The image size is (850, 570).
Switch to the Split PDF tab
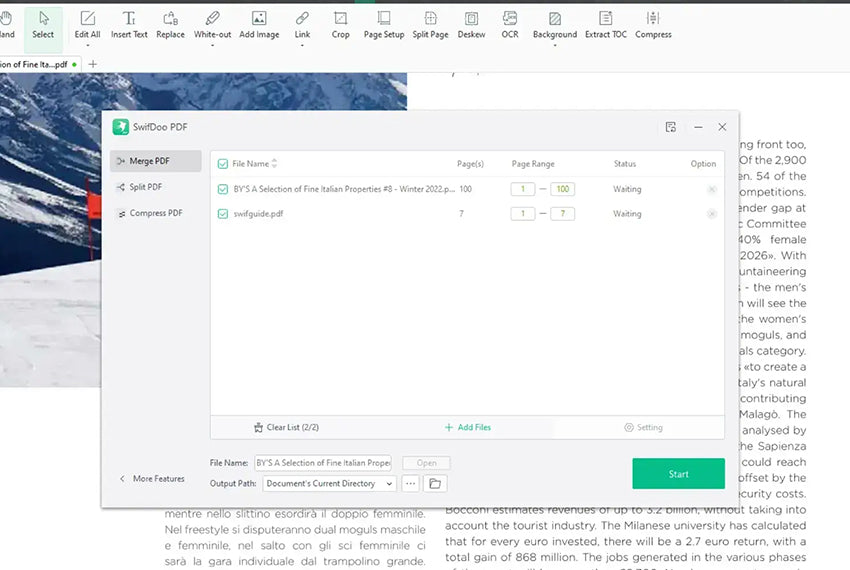click(x=145, y=187)
